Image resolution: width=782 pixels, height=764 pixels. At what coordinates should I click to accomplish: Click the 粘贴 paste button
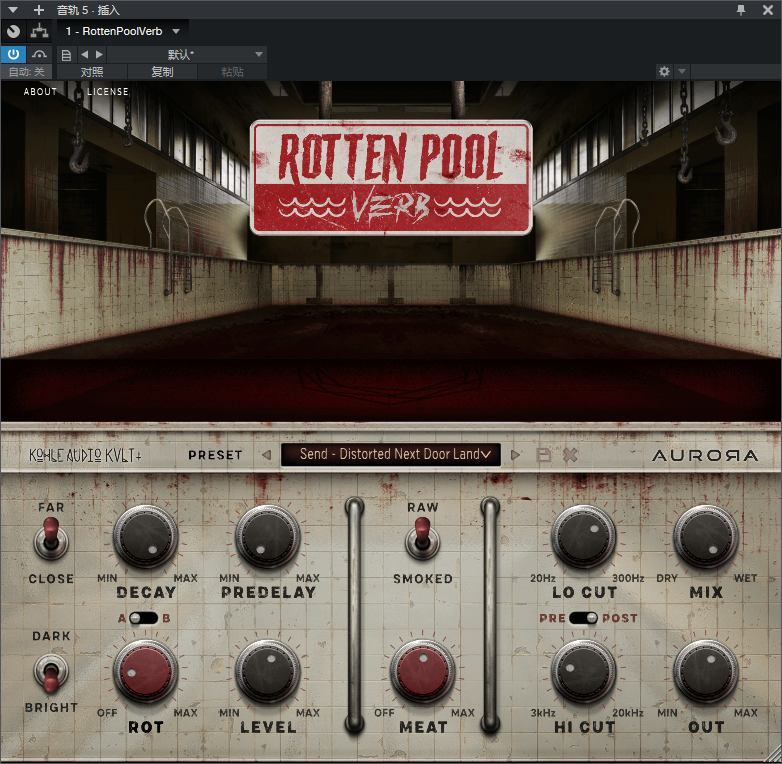point(232,72)
